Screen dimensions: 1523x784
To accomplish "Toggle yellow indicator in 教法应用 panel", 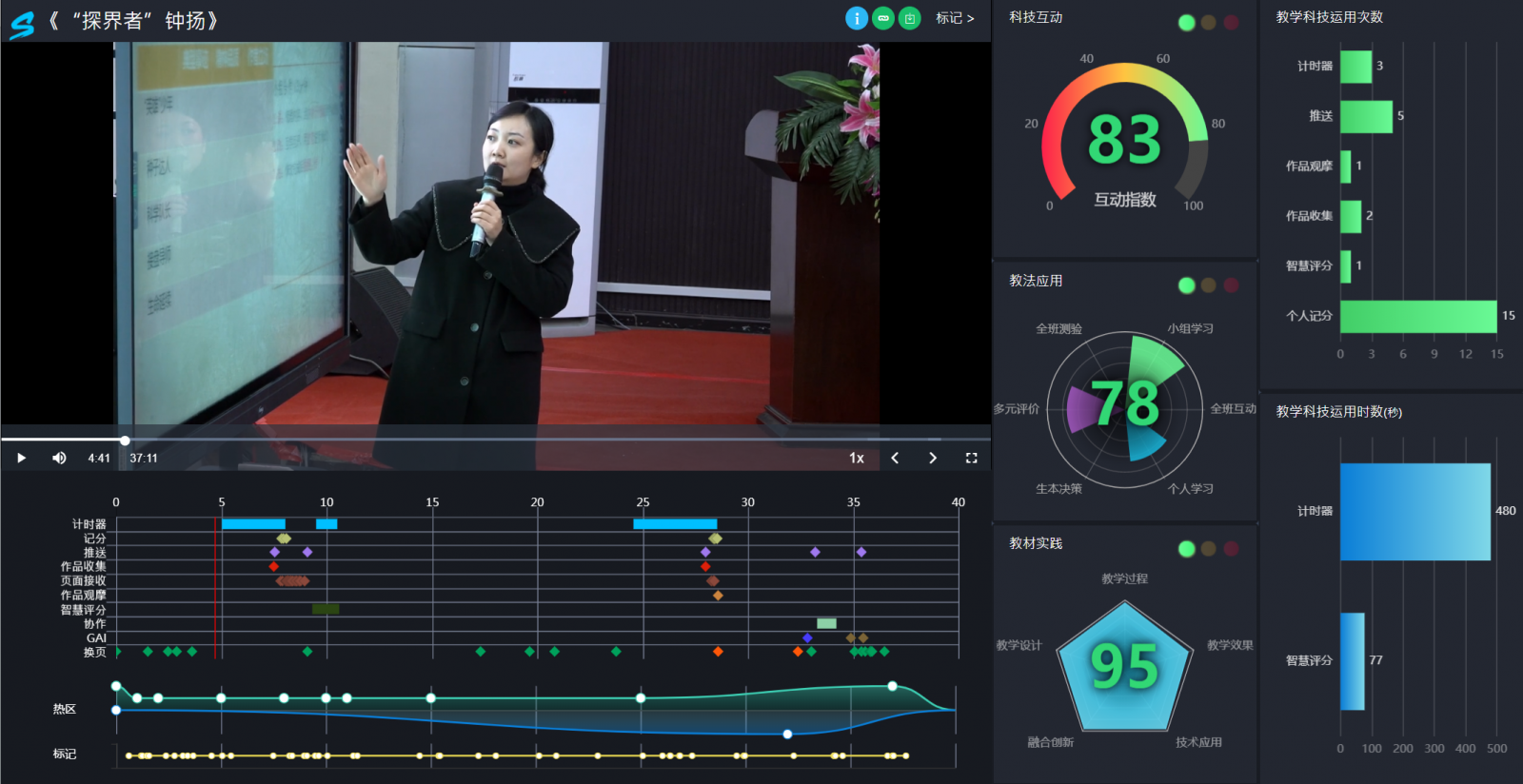I will tap(1208, 285).
